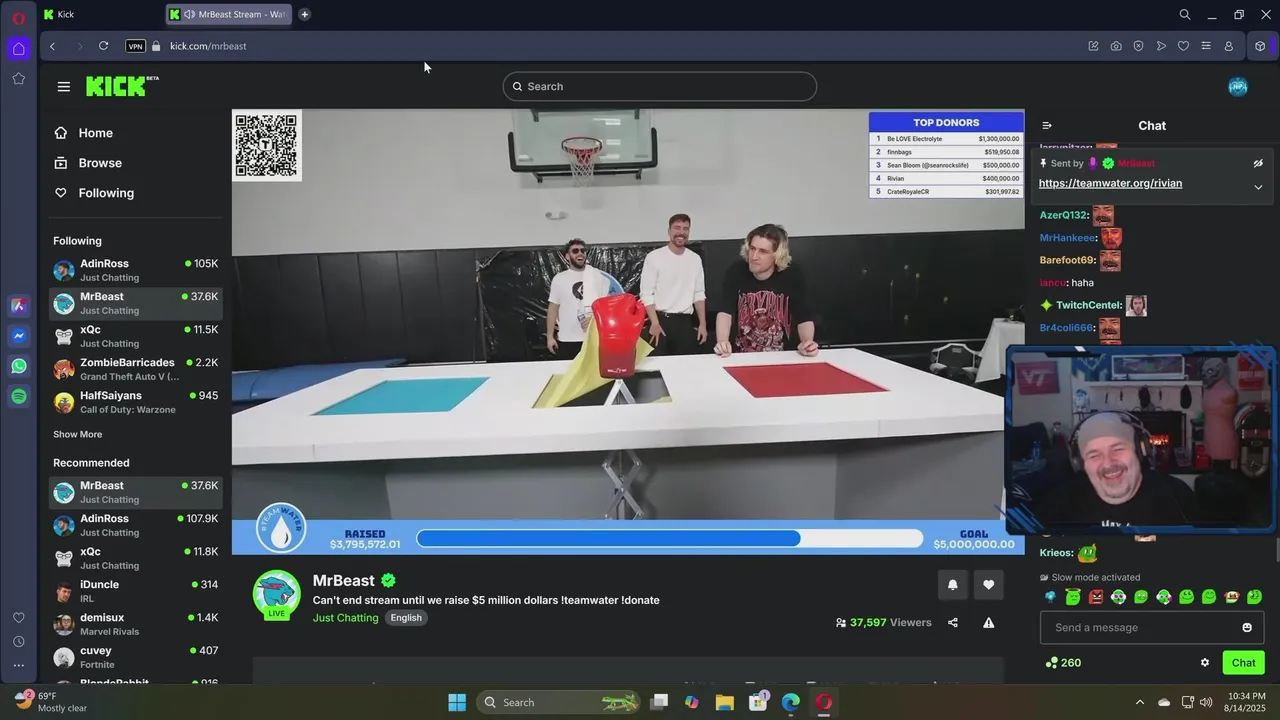Open iDuncle channel in Recommended
The width and height of the screenshot is (1280, 720).
click(x=136, y=591)
